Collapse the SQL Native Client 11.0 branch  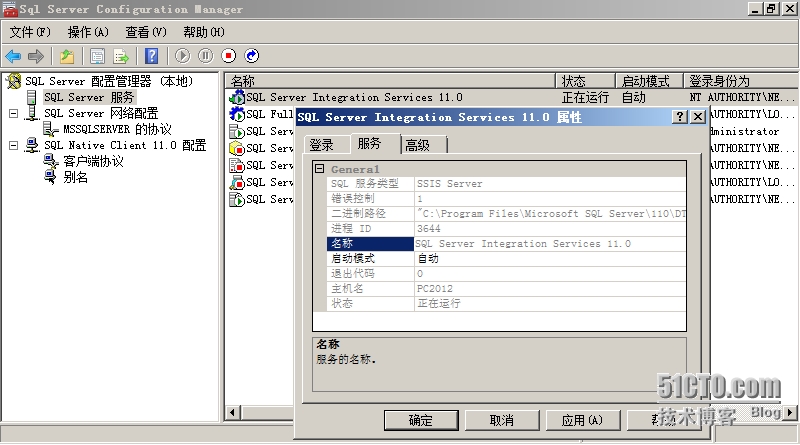(14, 145)
